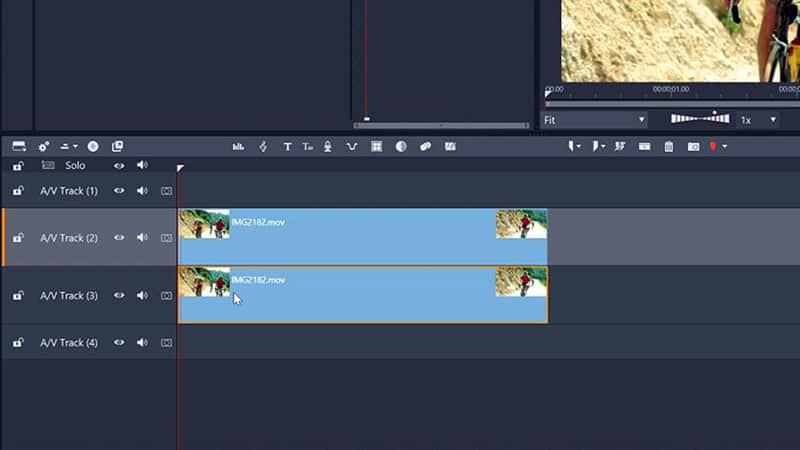Click the rectangular snapping toolbar icon
800x450 pixels.
click(644, 146)
